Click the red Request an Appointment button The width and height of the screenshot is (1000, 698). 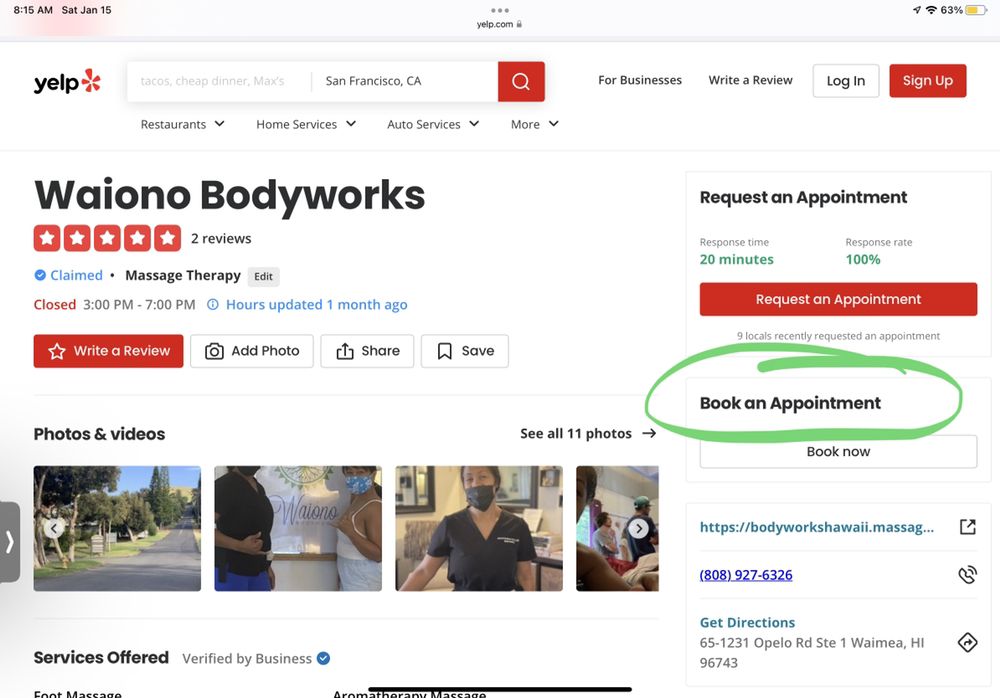point(838,299)
